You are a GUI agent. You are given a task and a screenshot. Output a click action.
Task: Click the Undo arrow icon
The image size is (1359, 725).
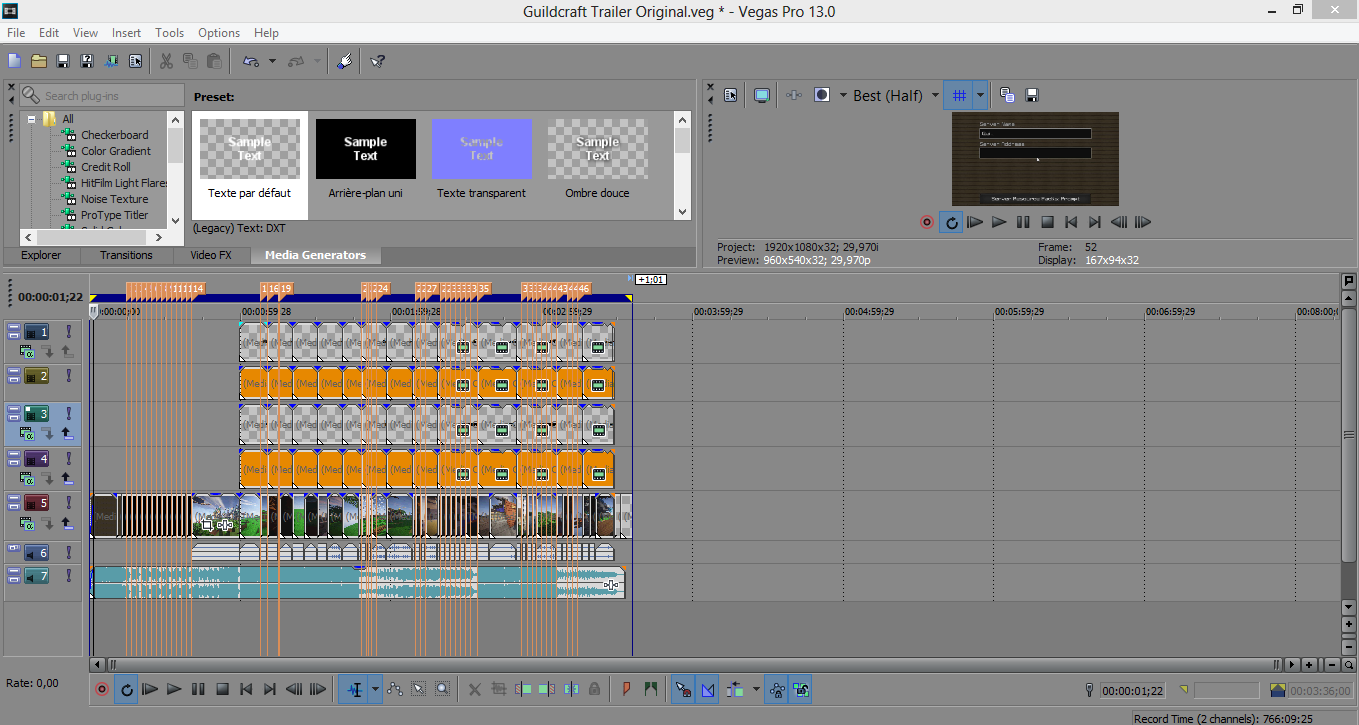[251, 61]
